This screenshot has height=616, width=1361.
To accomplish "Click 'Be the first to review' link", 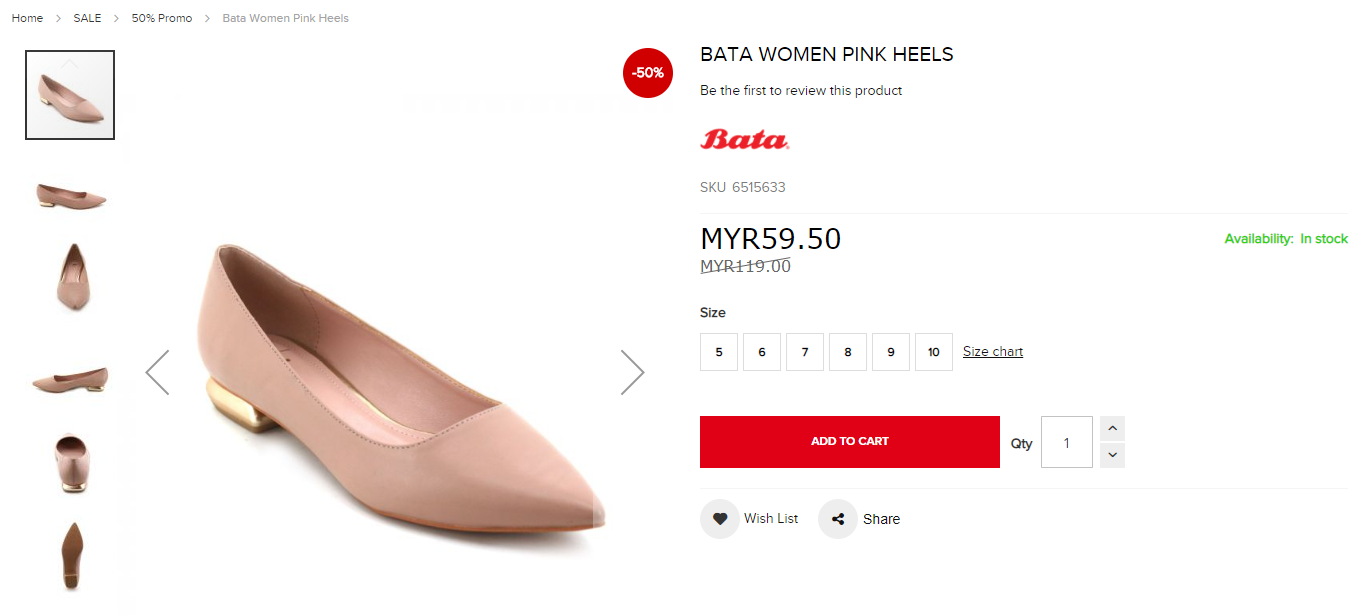I will tap(801, 90).
